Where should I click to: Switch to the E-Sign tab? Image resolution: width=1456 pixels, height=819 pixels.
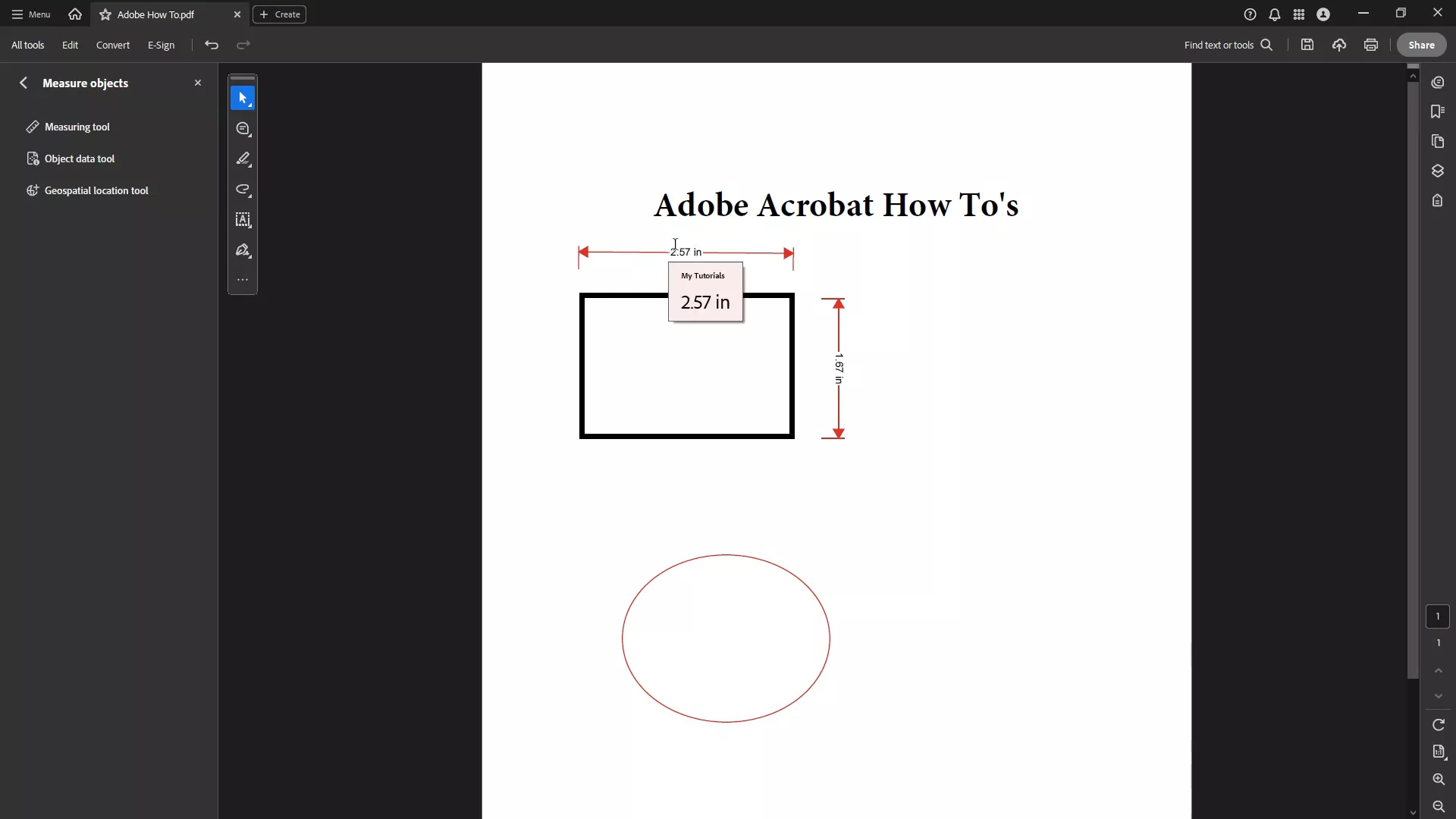point(162,45)
